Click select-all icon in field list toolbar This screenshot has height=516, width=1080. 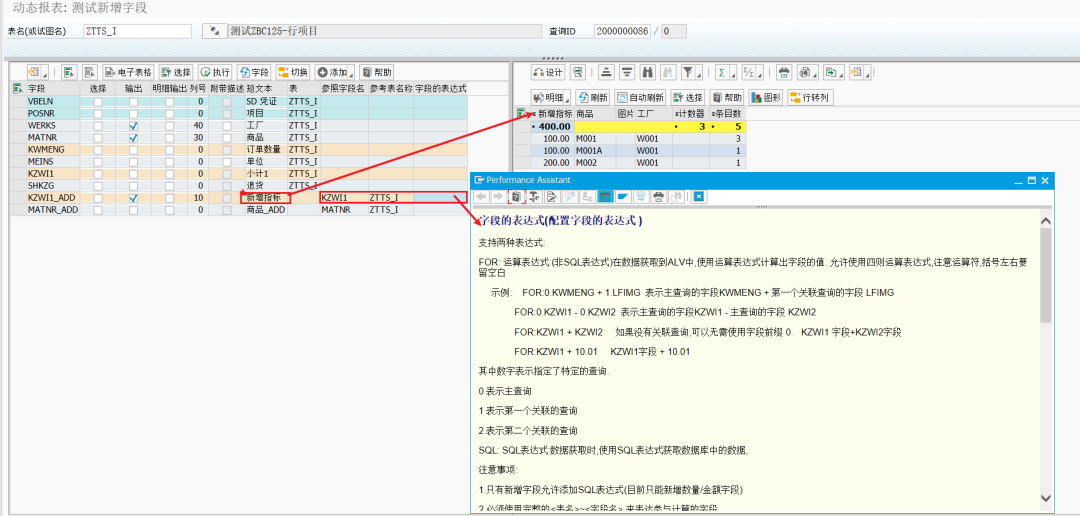(x=69, y=72)
